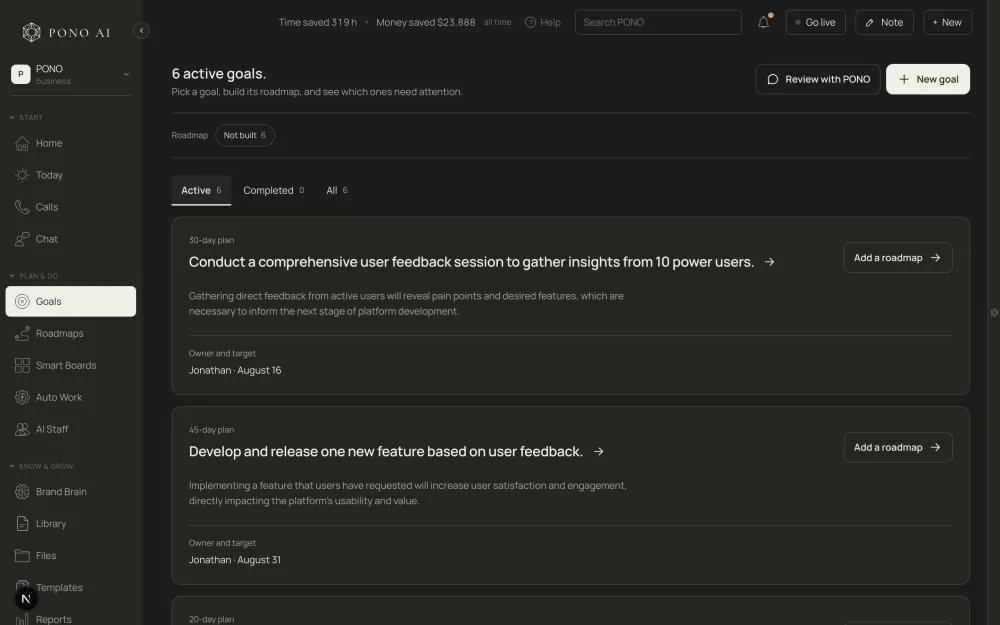
Task: Click the Home house icon
Action: tap(22, 143)
